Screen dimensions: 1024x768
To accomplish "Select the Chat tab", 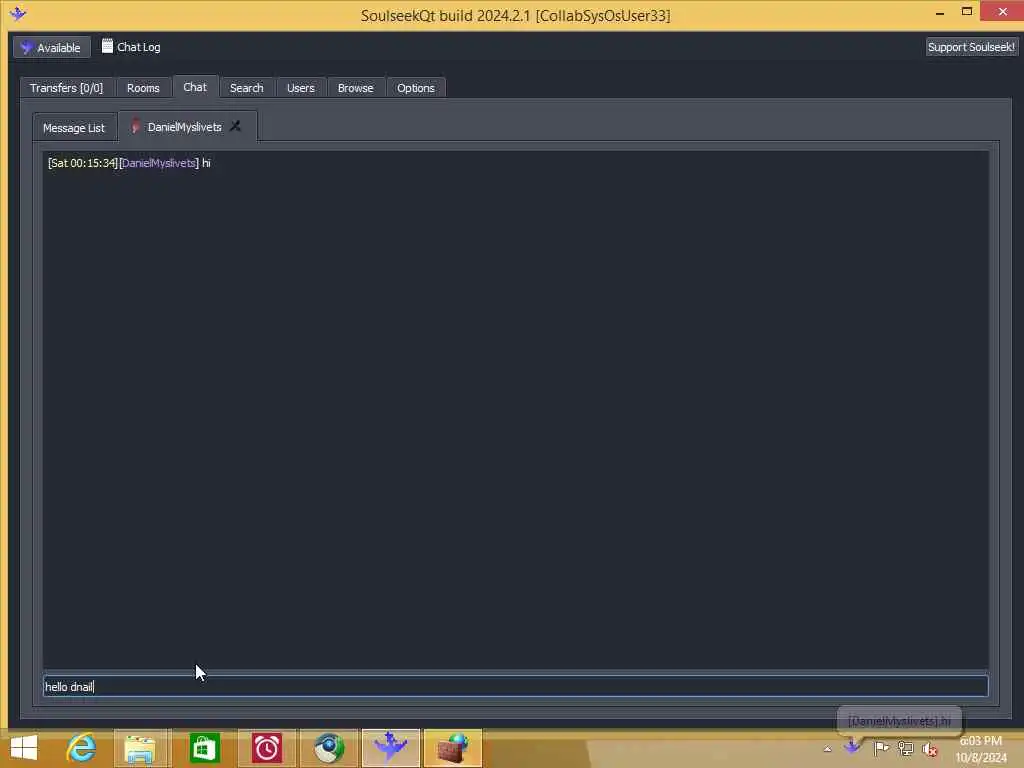I will click(x=195, y=87).
